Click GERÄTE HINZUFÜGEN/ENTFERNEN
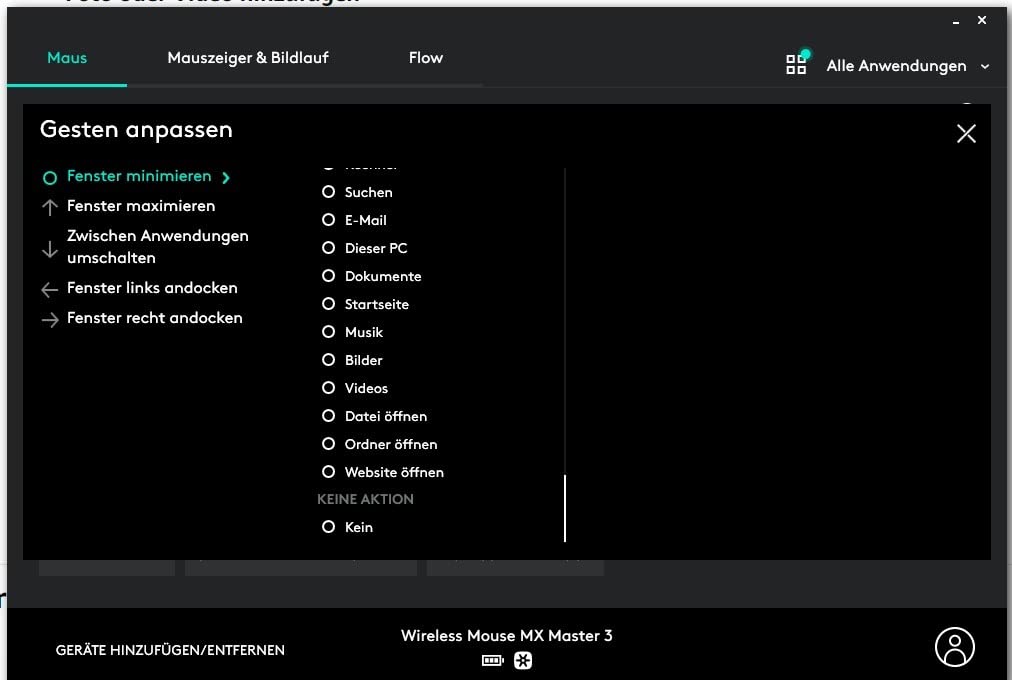Screen dimensions: 1012x680 point(170,650)
